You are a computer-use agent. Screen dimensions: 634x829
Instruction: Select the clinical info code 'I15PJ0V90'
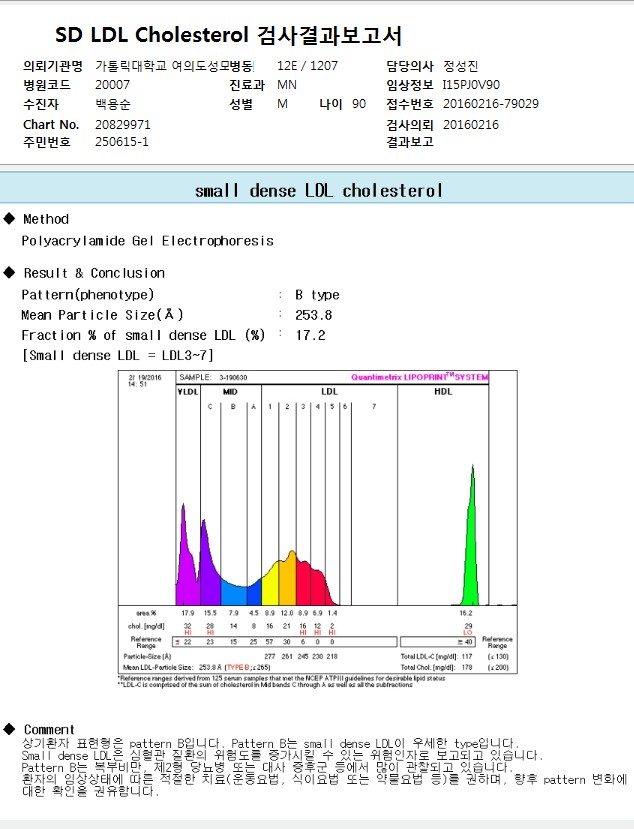471,85
